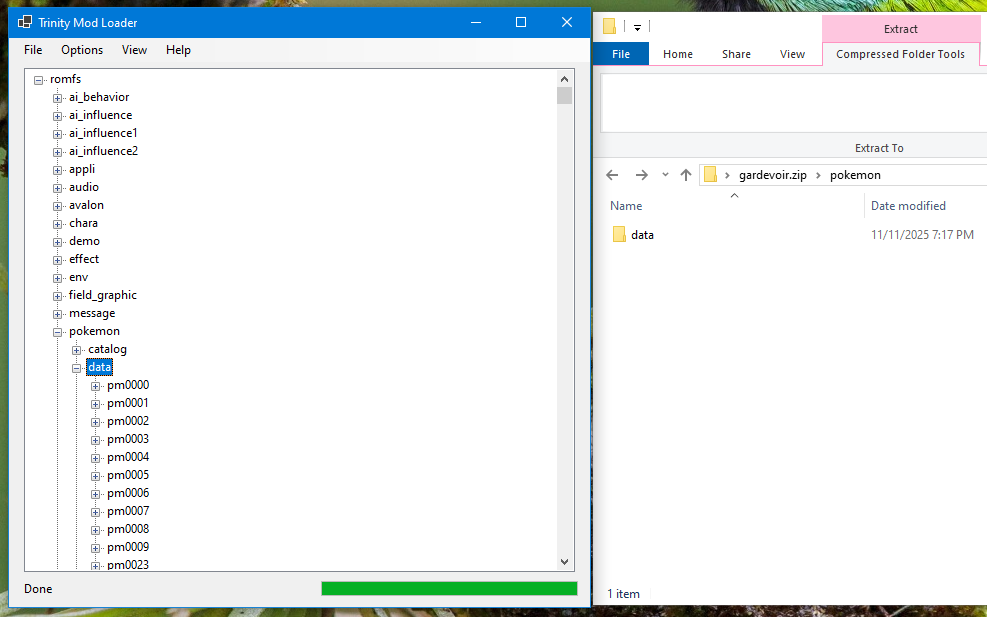The image size is (987, 617).
Task: Expand the catalog node
Action: (76, 350)
